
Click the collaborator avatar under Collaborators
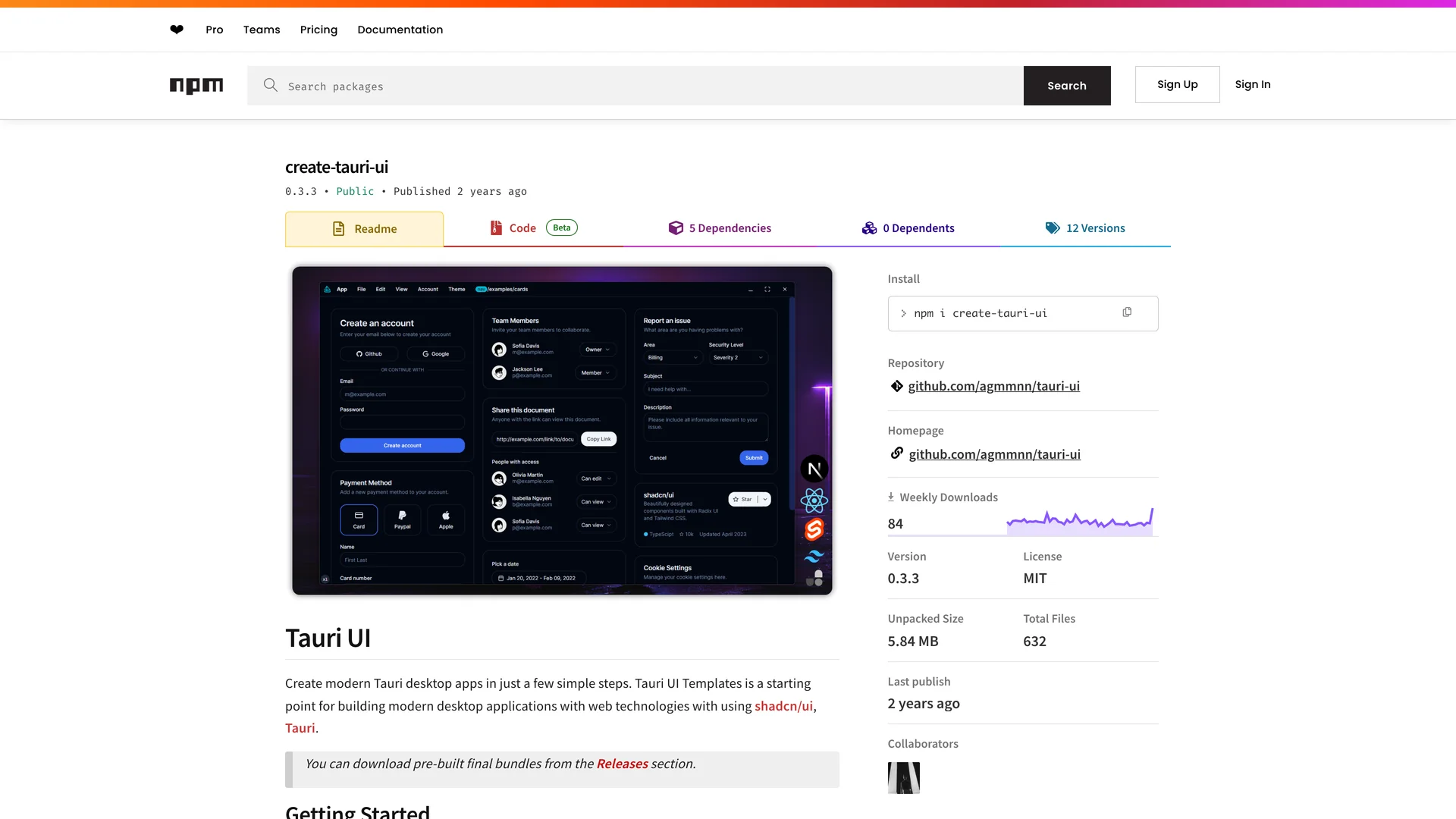(x=903, y=778)
